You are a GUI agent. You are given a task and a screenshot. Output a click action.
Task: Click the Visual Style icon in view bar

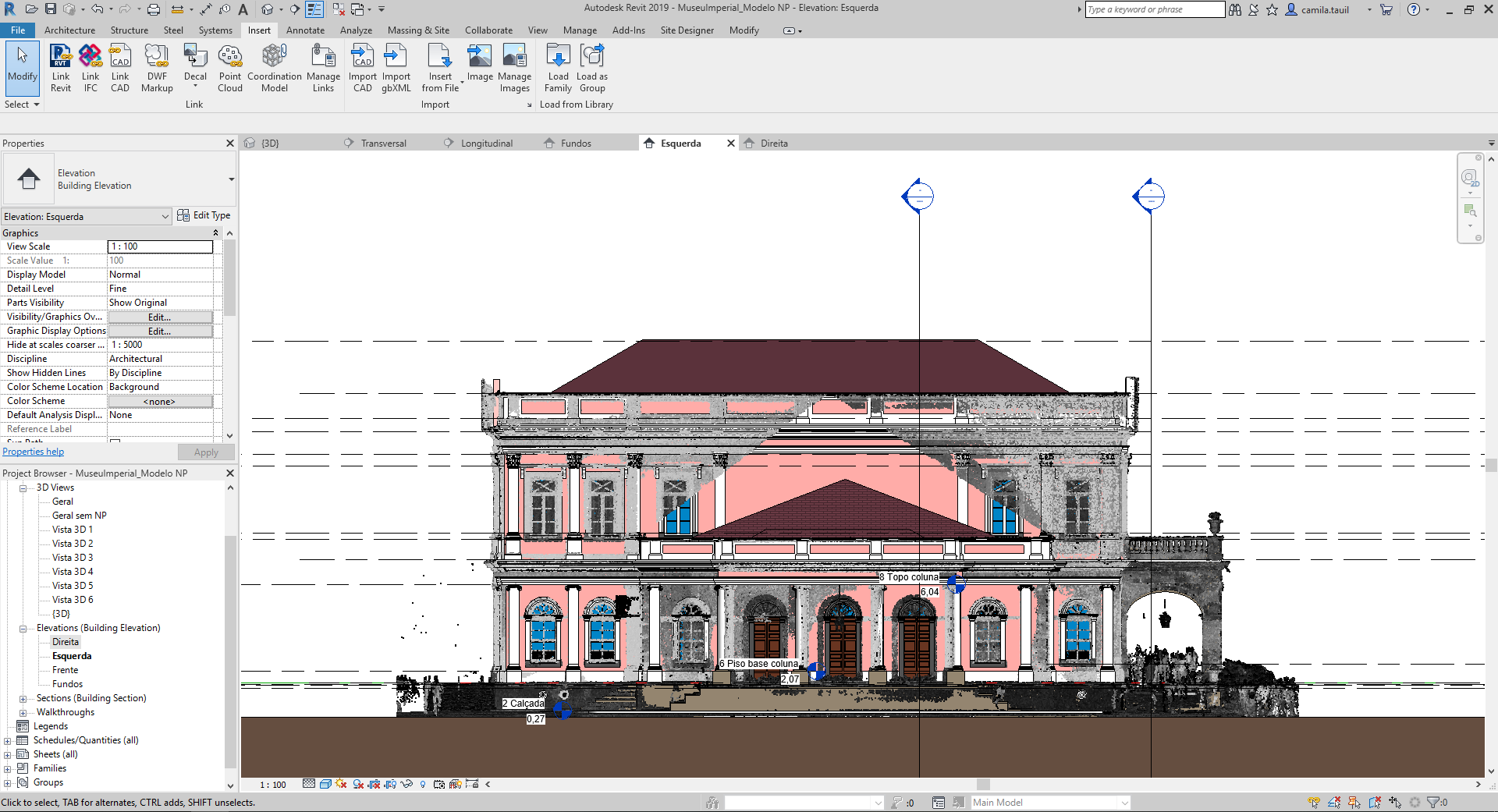click(x=325, y=785)
